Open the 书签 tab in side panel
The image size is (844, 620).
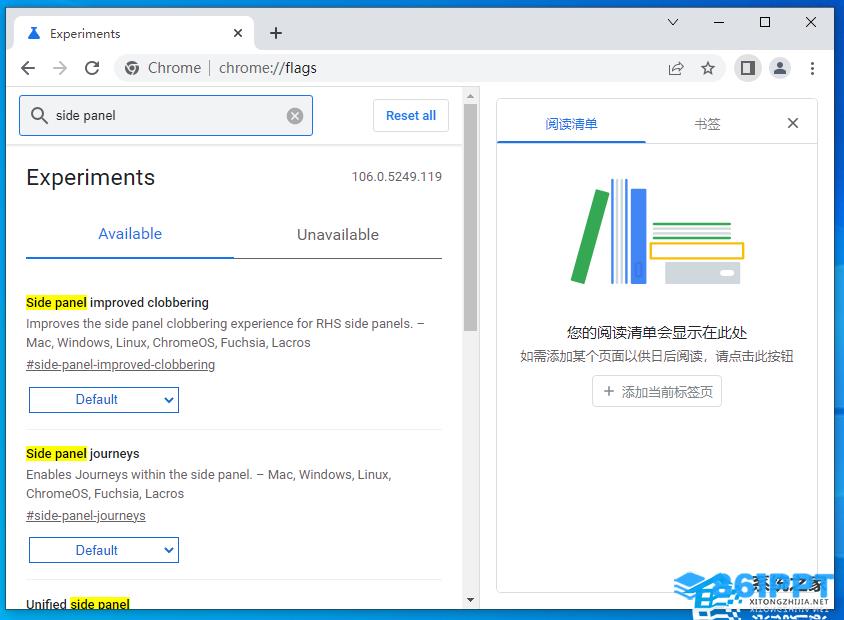[707, 124]
